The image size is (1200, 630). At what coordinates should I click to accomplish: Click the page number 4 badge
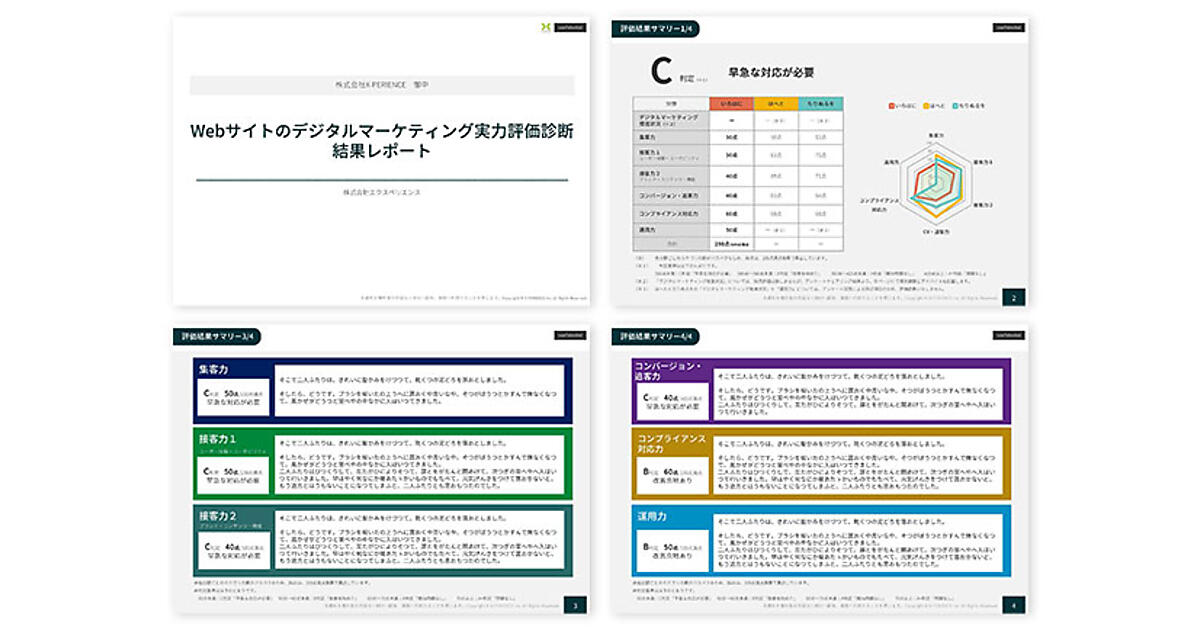point(1013,604)
